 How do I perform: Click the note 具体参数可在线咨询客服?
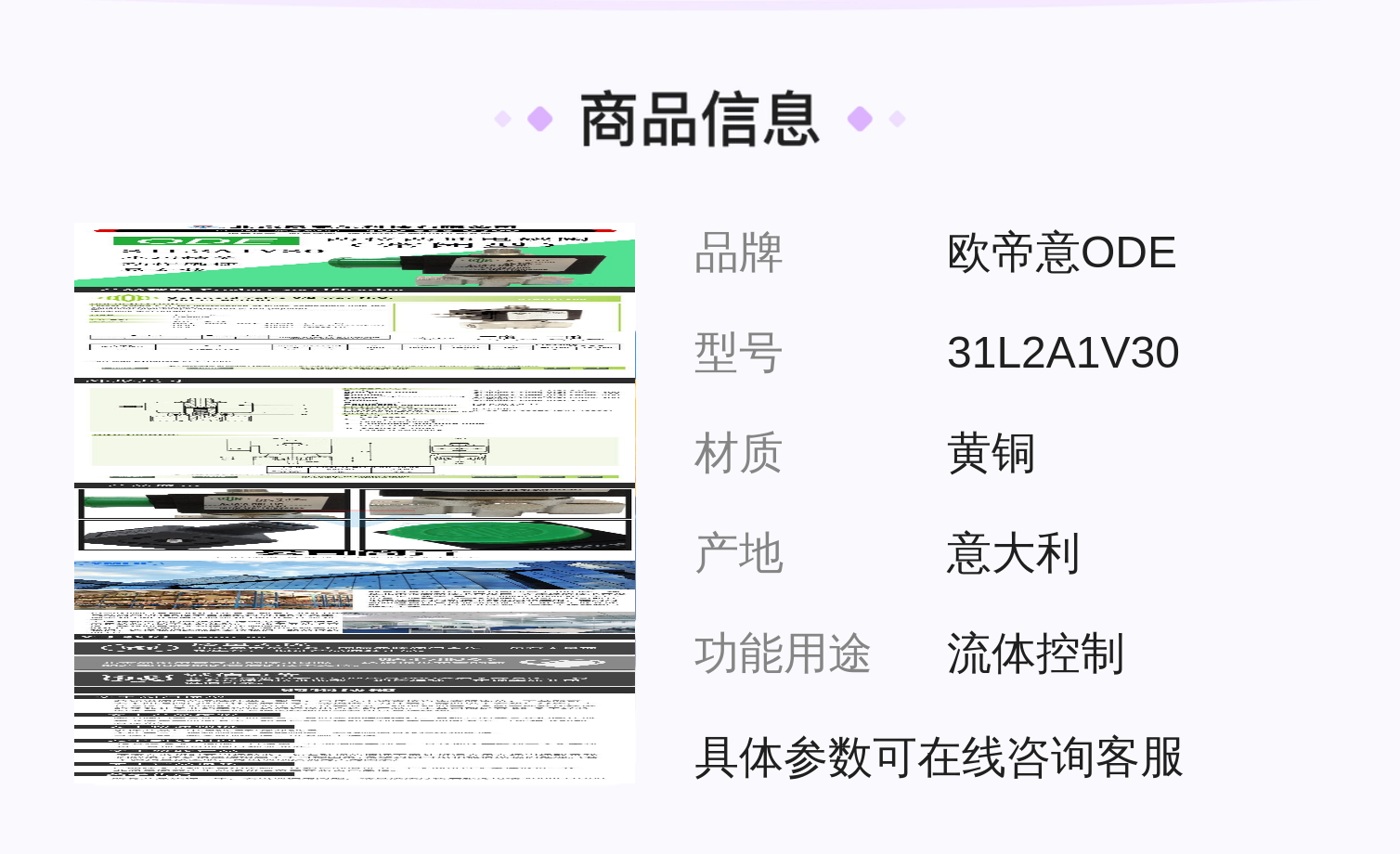(x=939, y=757)
